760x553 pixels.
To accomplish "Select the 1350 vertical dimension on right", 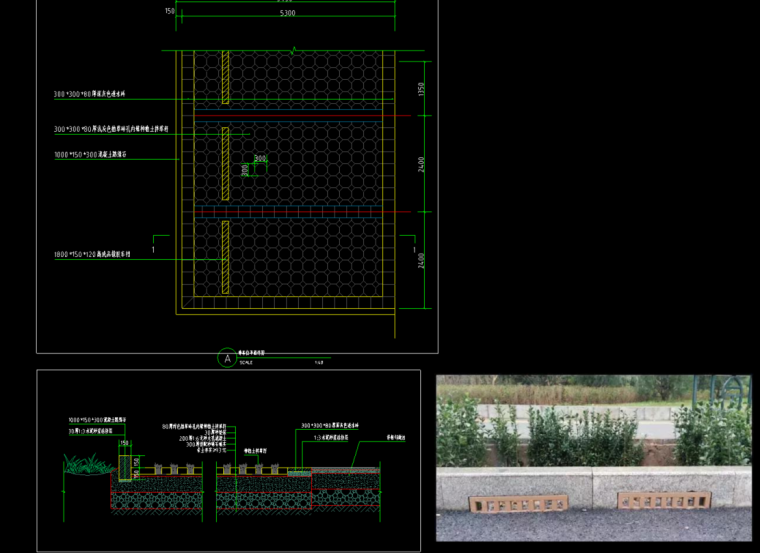I will pyautogui.click(x=422, y=88).
